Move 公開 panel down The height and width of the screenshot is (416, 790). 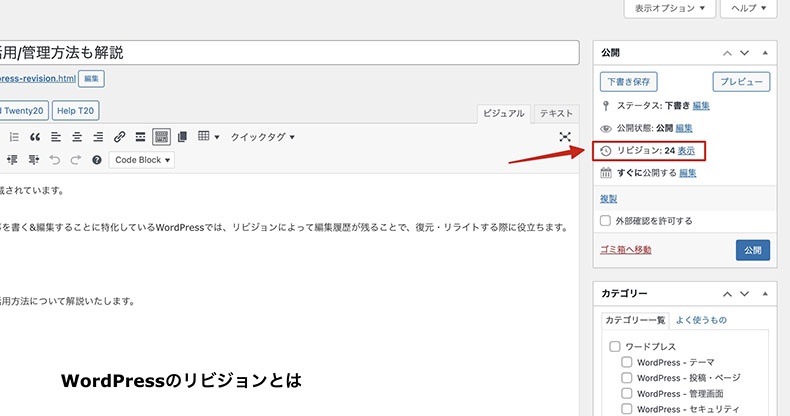point(744,53)
